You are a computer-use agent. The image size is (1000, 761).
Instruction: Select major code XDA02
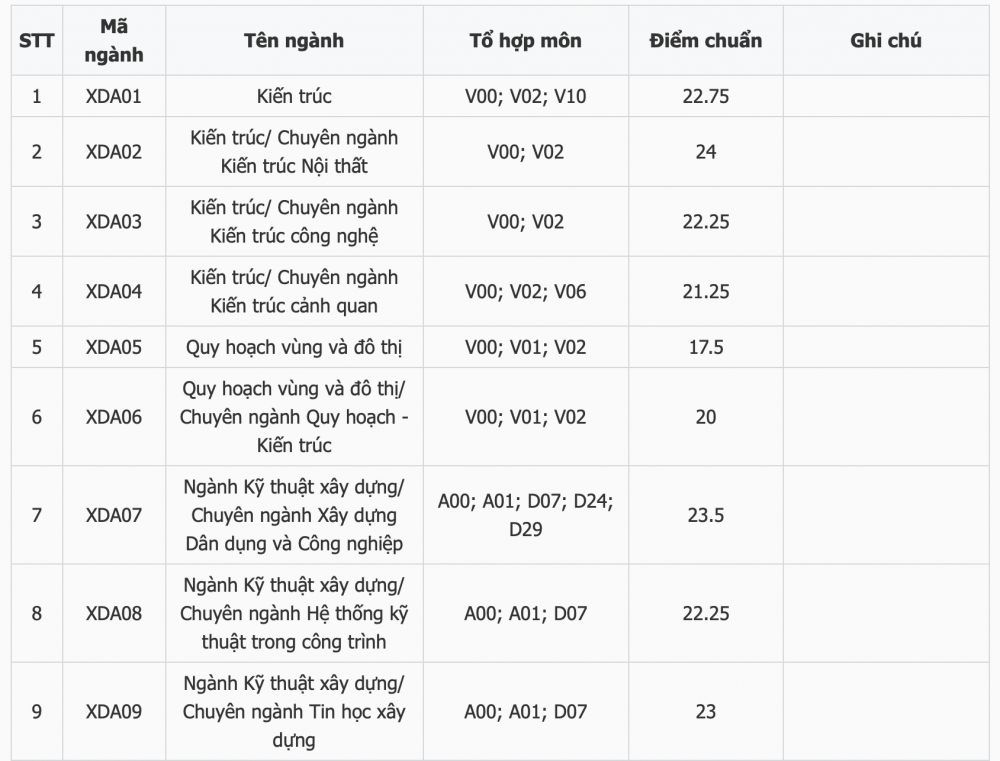[x=114, y=152]
